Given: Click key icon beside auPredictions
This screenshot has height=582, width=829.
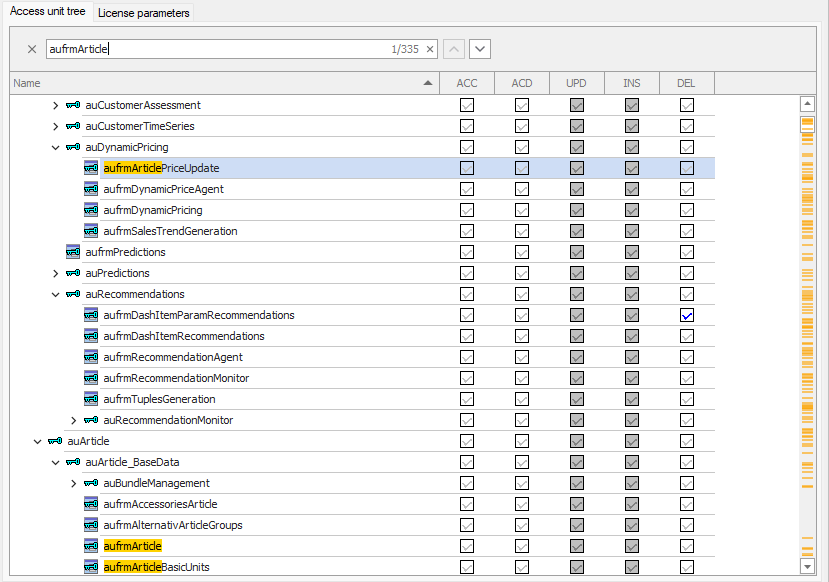Looking at the screenshot, I should (x=73, y=273).
